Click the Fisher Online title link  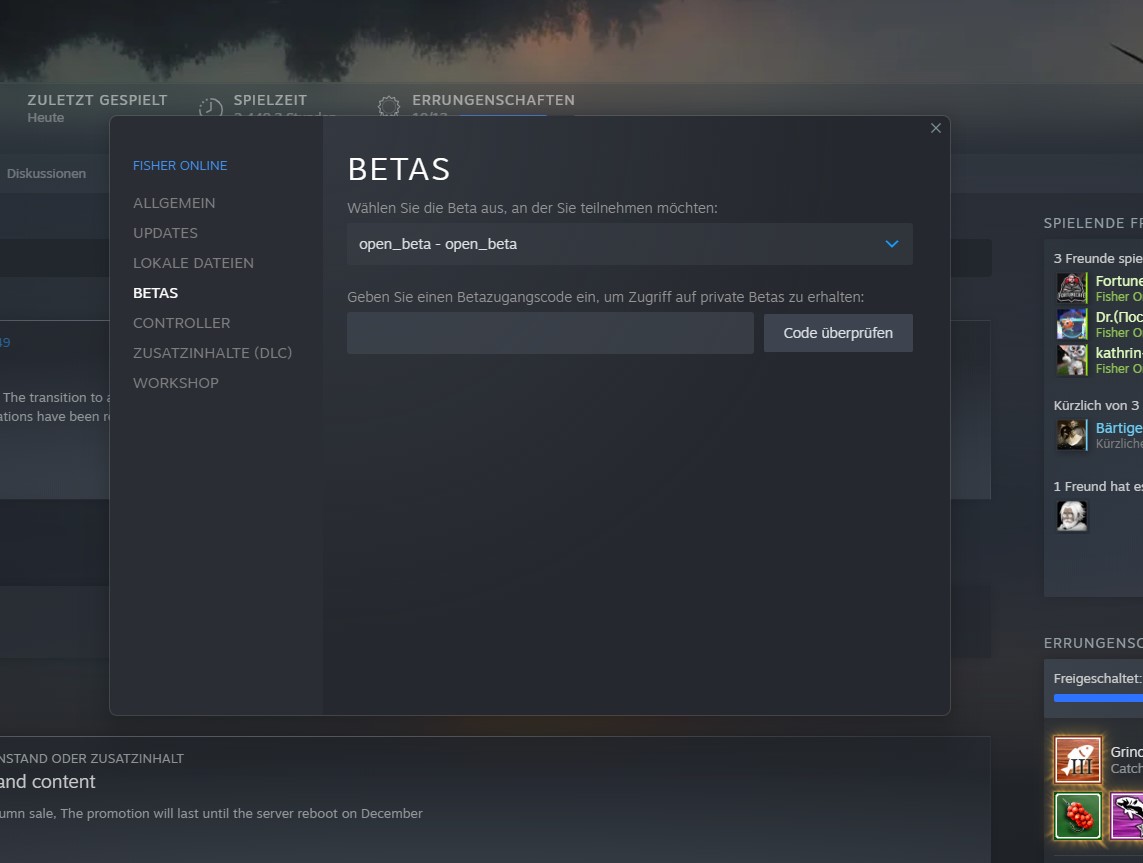pos(180,165)
